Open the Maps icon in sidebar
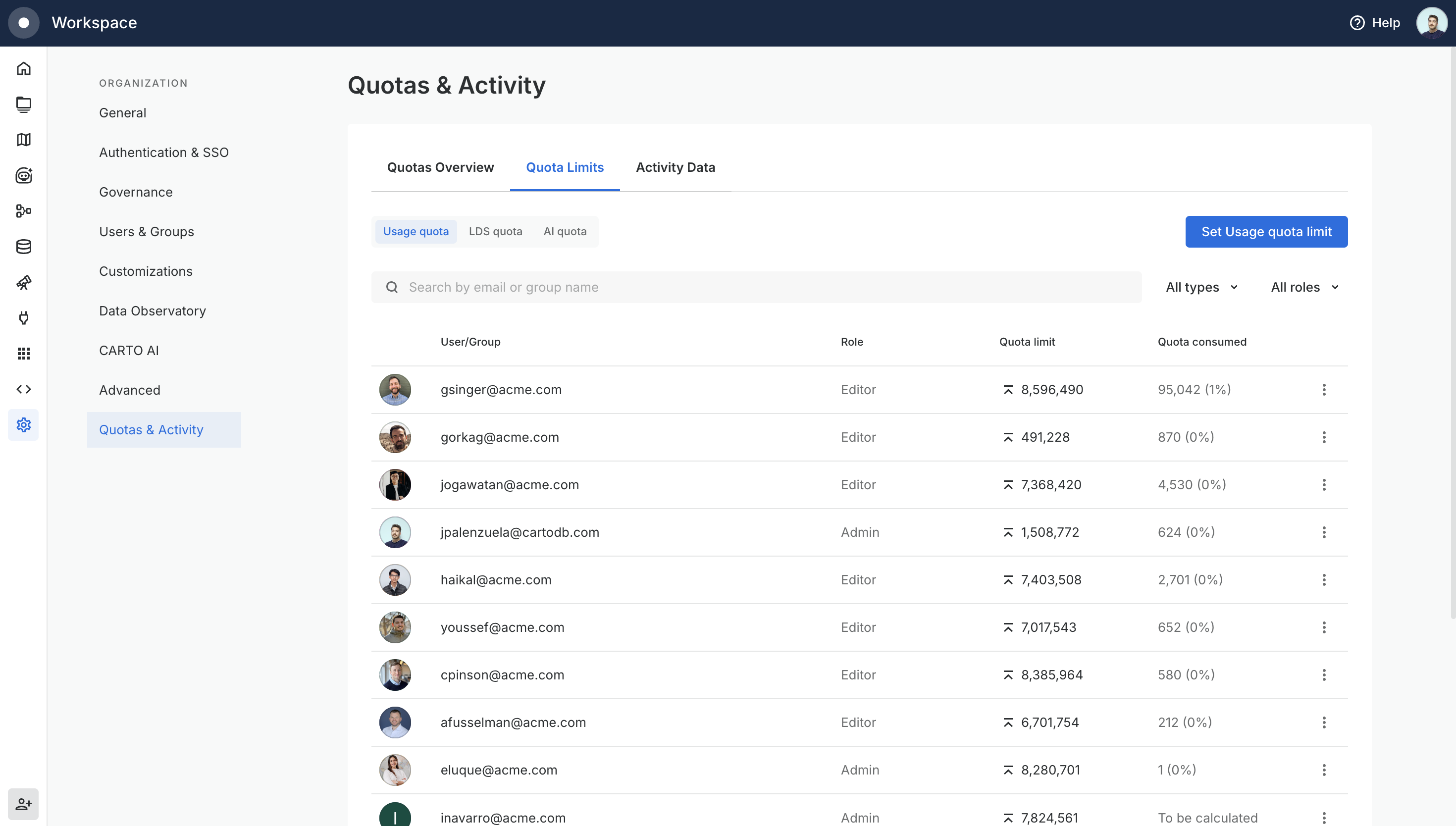Image resolution: width=1456 pixels, height=826 pixels. pyautogui.click(x=23, y=140)
